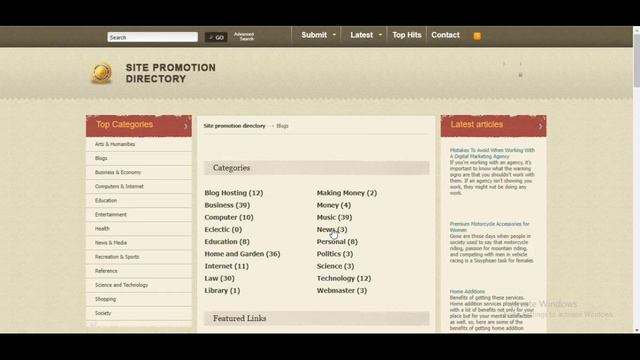The image size is (640, 360).
Task: Open Technology (12) category link
Action: point(344,278)
